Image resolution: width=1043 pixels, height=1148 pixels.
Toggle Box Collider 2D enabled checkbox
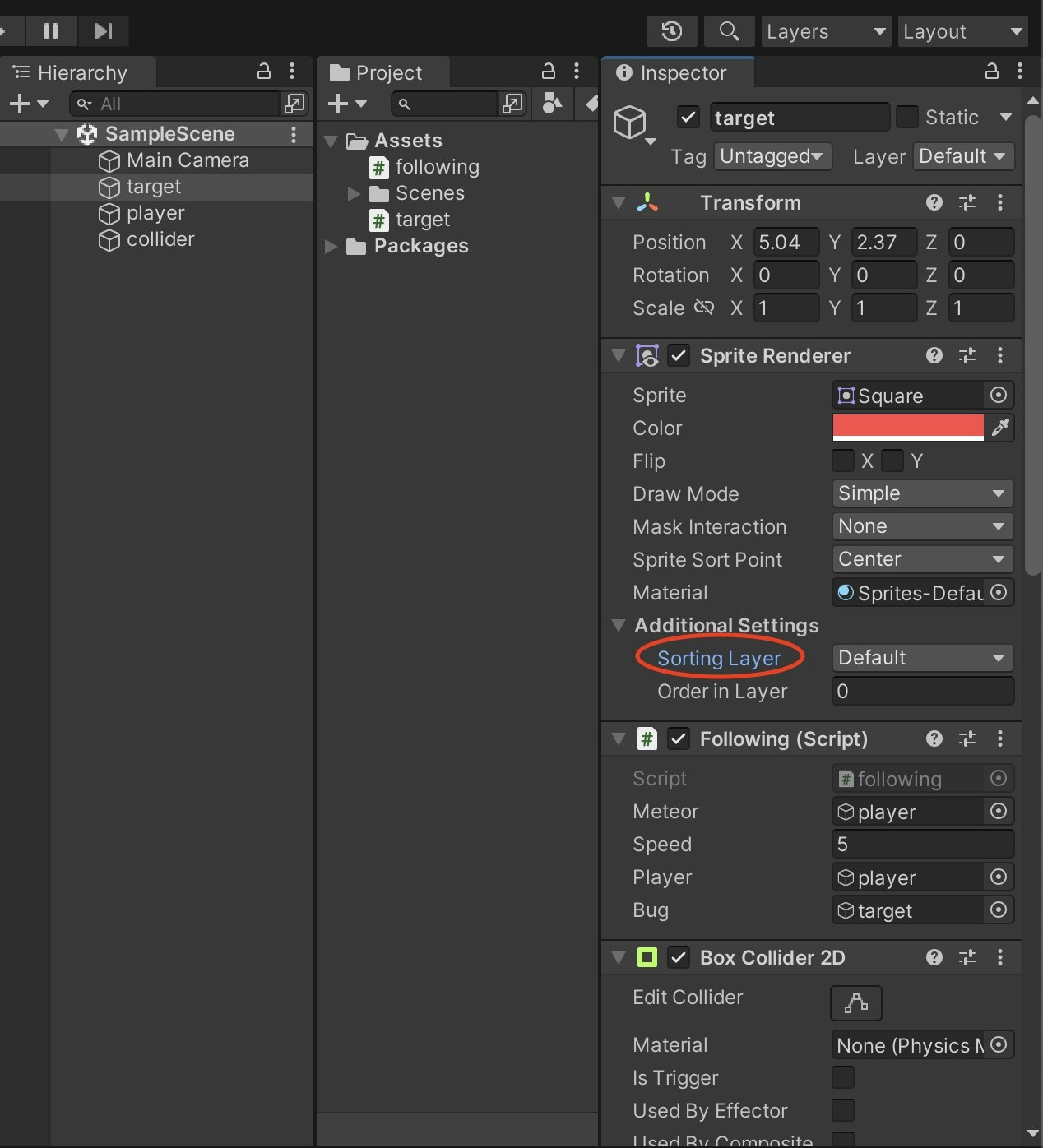click(x=679, y=957)
